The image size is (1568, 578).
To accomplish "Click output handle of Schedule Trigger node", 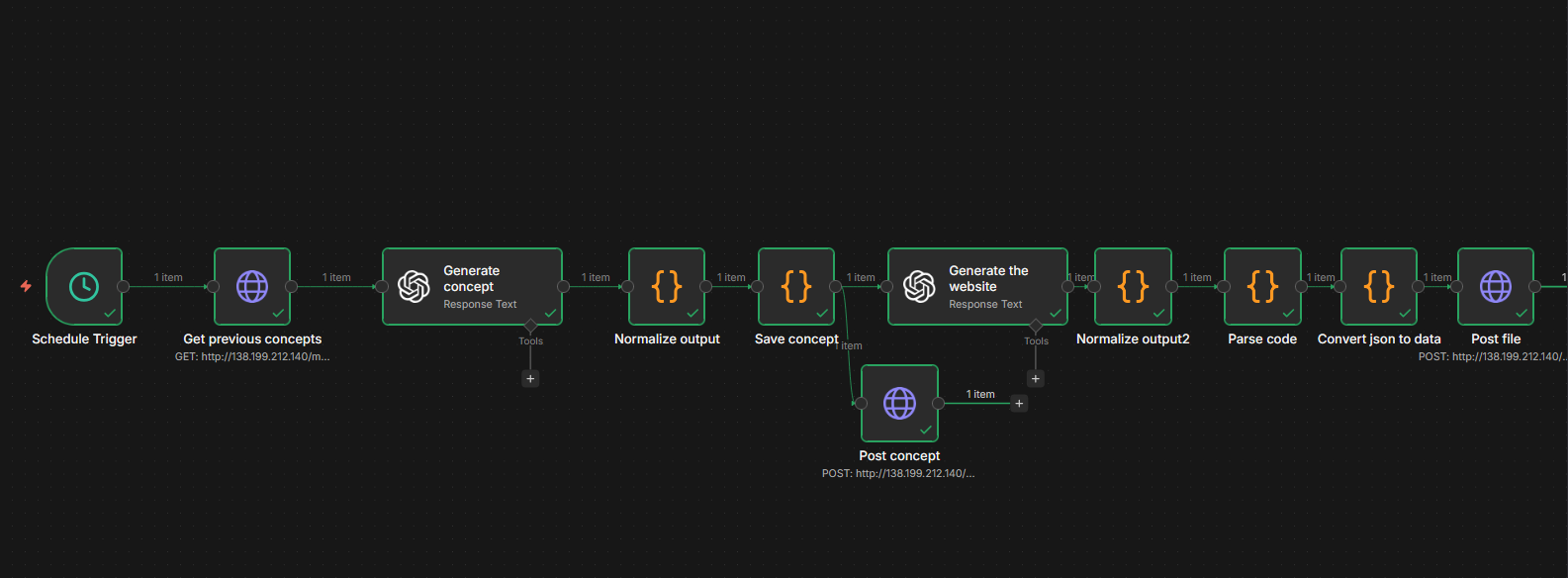I will (x=123, y=286).
